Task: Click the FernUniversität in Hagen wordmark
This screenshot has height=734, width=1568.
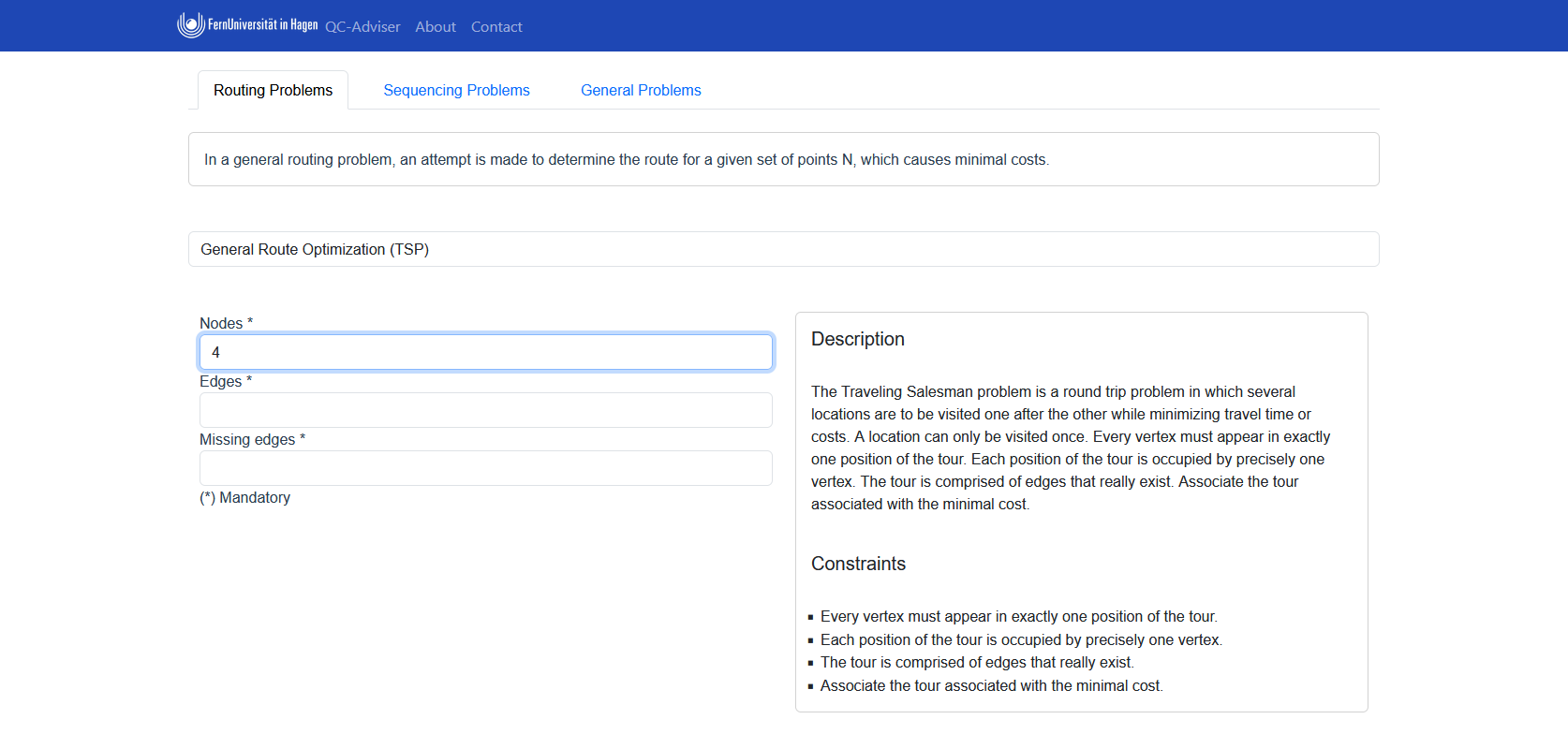Action: pos(262,25)
